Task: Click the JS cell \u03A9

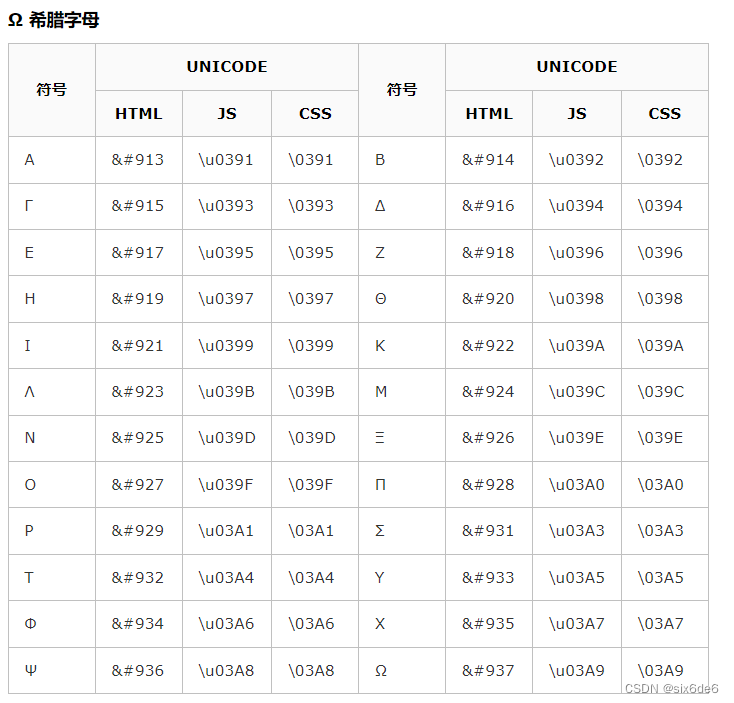Action: pyautogui.click(x=577, y=671)
